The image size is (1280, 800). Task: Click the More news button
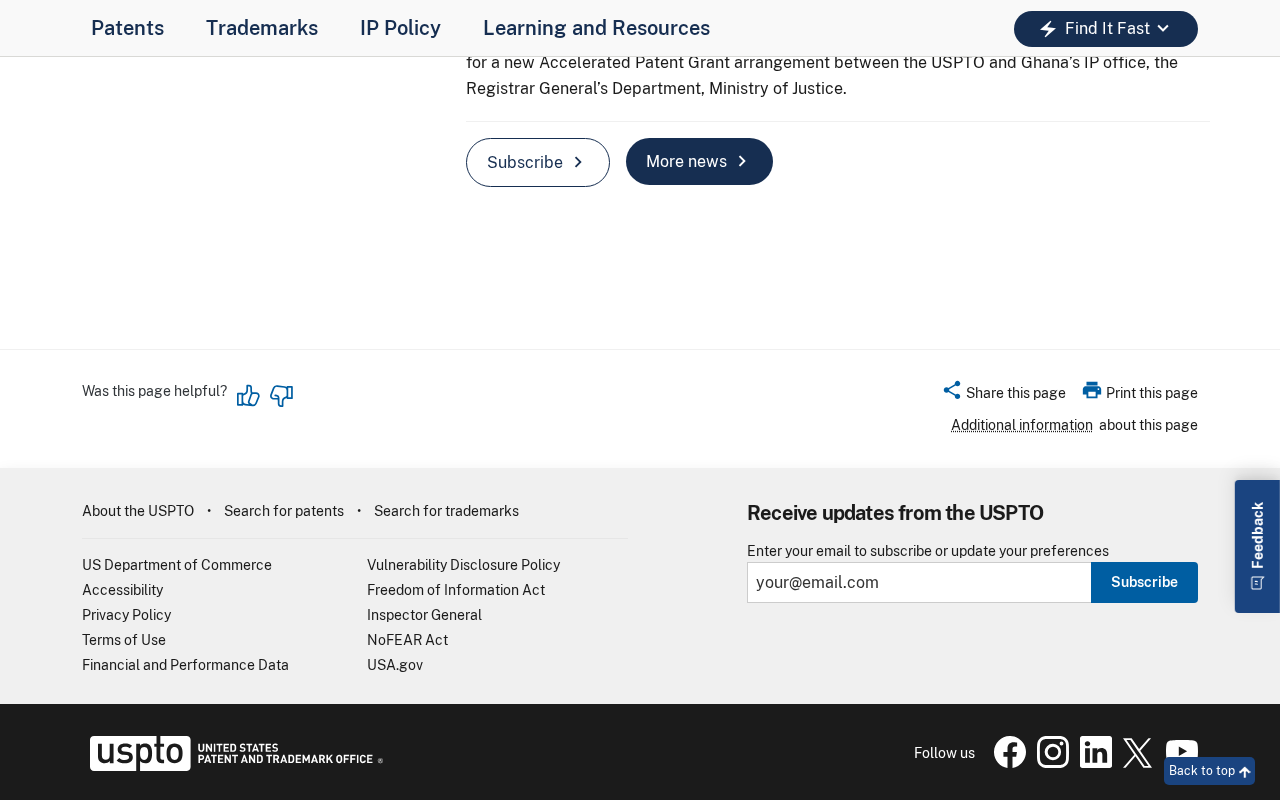pyautogui.click(x=699, y=162)
